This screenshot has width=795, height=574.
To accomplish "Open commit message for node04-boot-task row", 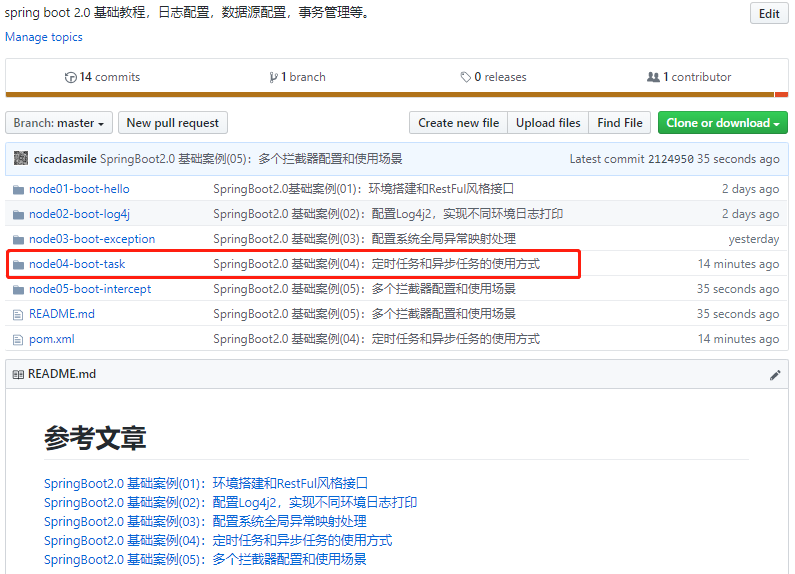I will [x=376, y=264].
